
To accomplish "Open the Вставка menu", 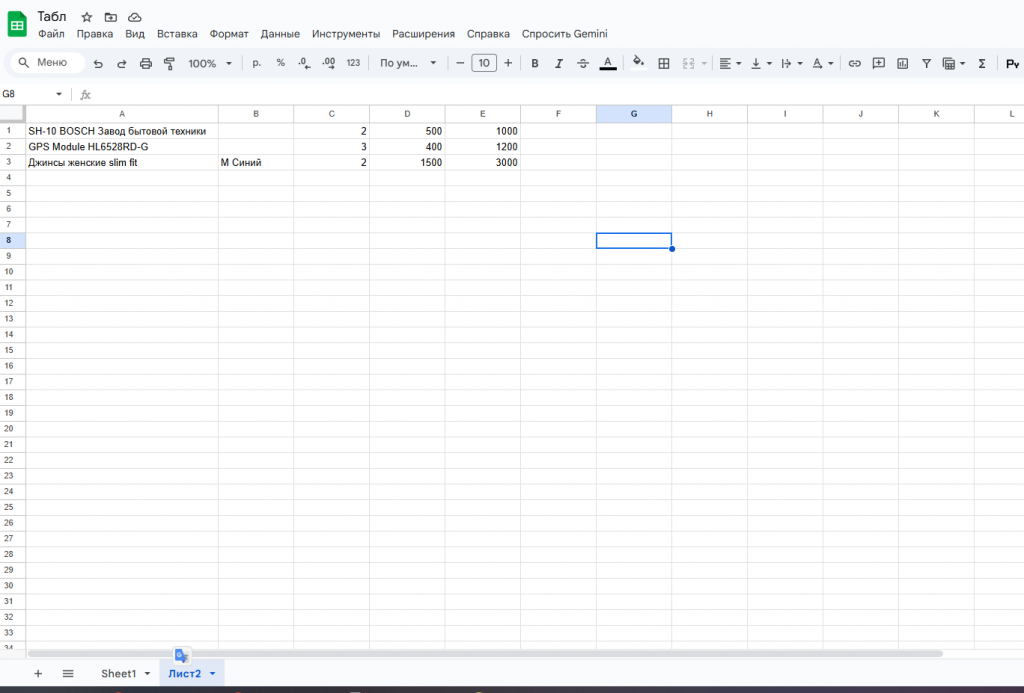I will coord(177,33).
